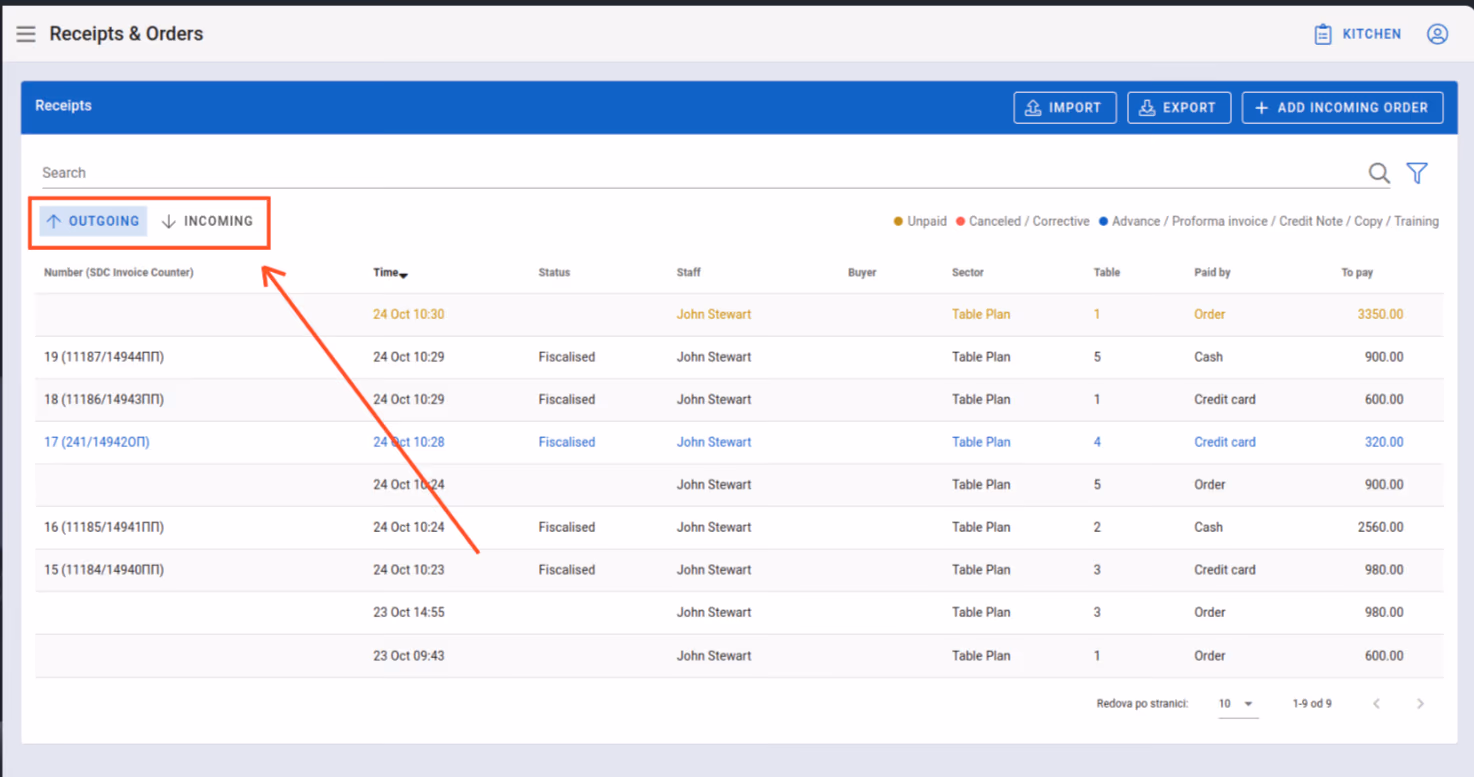
Task: Open receipt 17 (241/14942OП) link
Action: (x=97, y=442)
